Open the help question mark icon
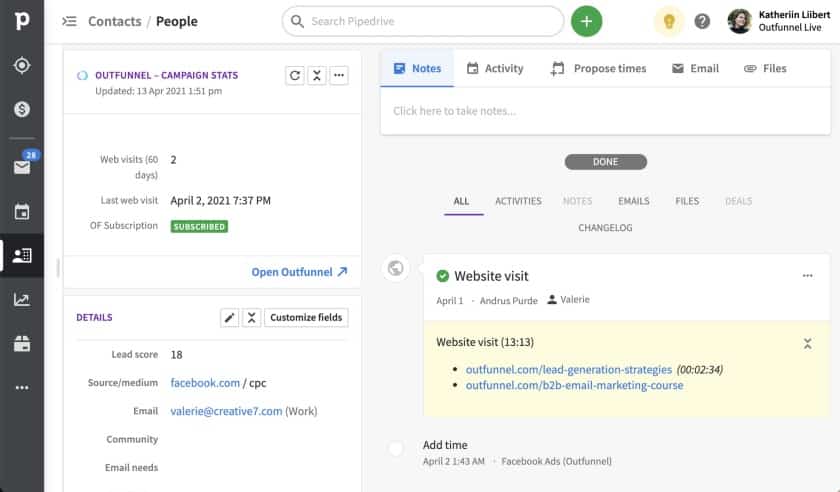Viewport: 840px width, 492px height. [702, 21]
